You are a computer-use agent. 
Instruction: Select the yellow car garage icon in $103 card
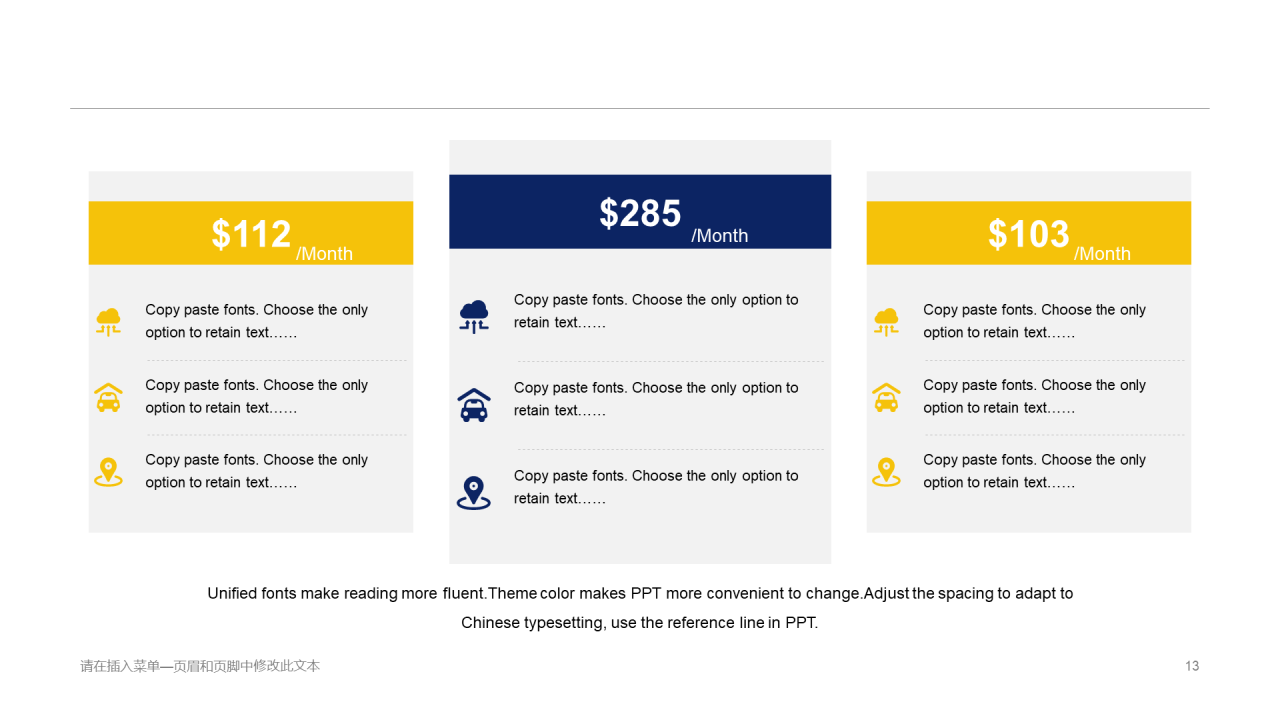(x=886, y=397)
